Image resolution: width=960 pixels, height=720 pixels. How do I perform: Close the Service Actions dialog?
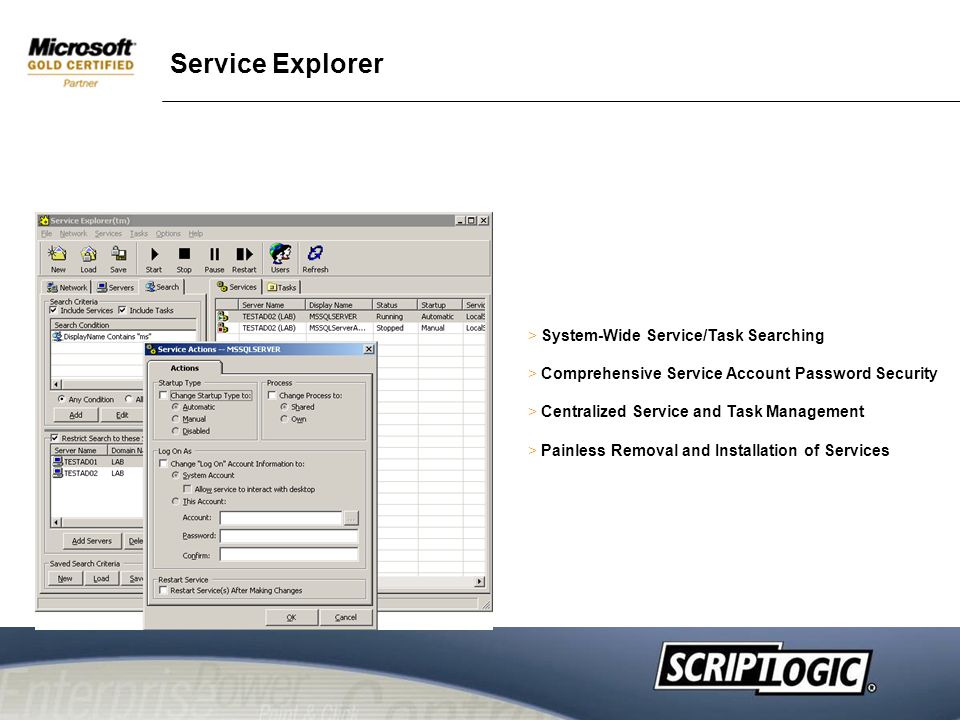(369, 349)
